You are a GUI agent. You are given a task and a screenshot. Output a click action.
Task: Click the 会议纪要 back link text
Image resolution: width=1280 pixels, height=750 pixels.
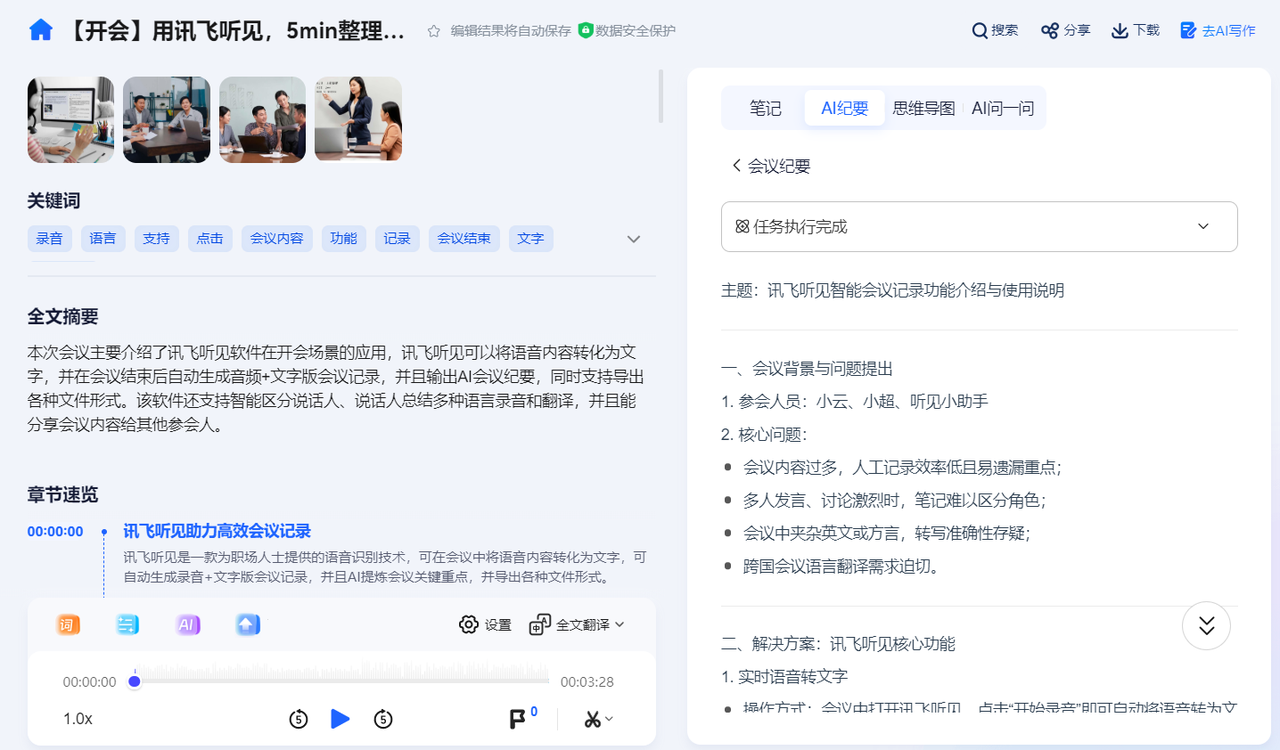(x=779, y=166)
